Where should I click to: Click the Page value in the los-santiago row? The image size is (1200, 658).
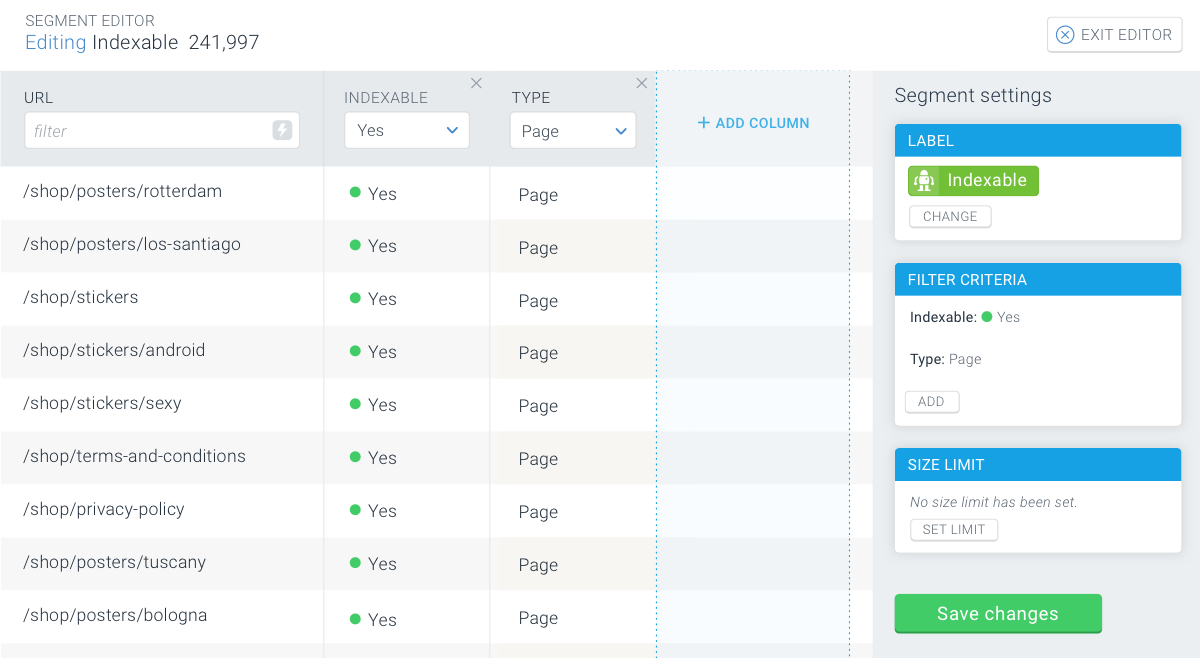pos(538,248)
